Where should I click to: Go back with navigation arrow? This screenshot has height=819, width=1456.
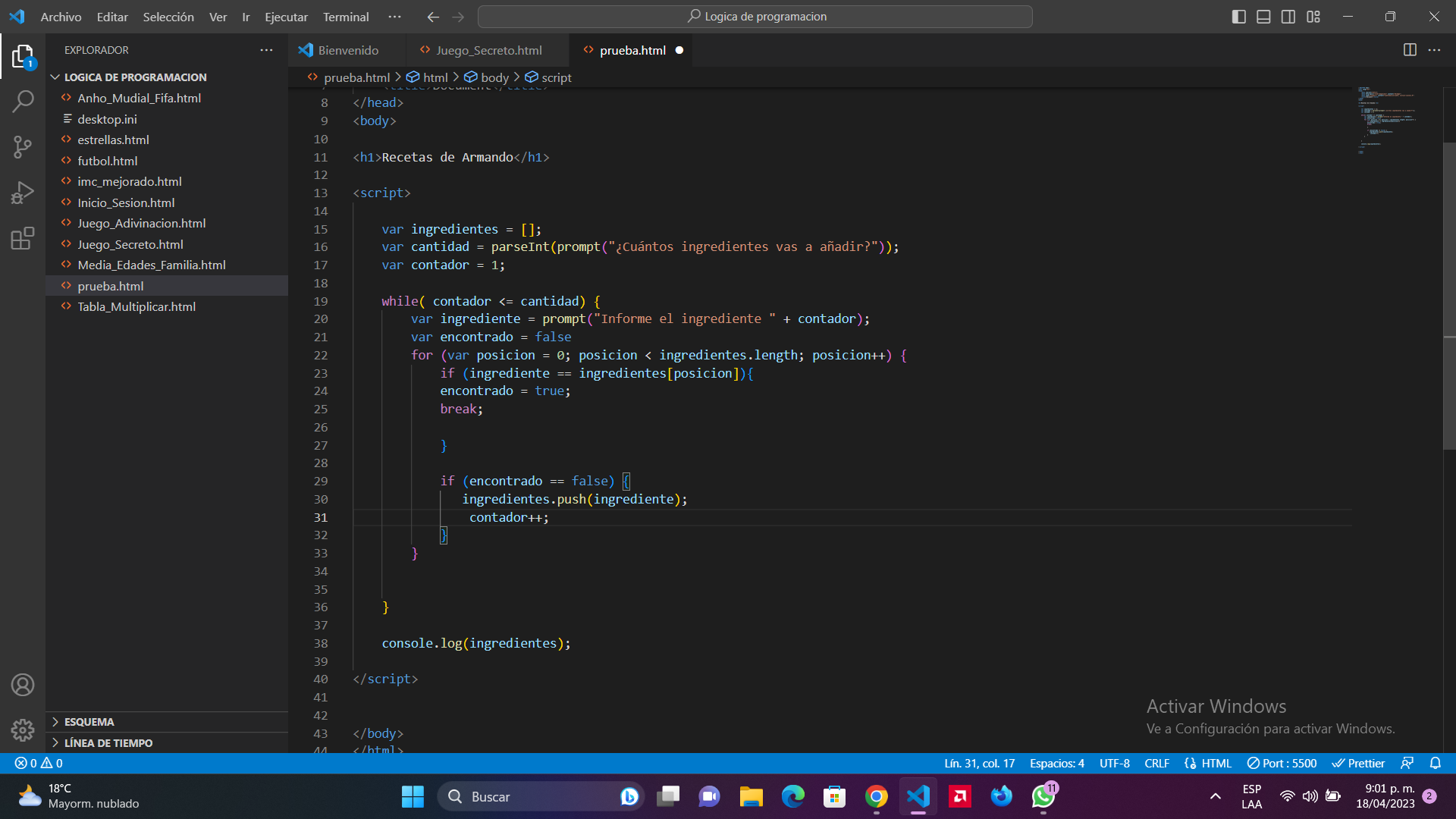pyautogui.click(x=433, y=17)
